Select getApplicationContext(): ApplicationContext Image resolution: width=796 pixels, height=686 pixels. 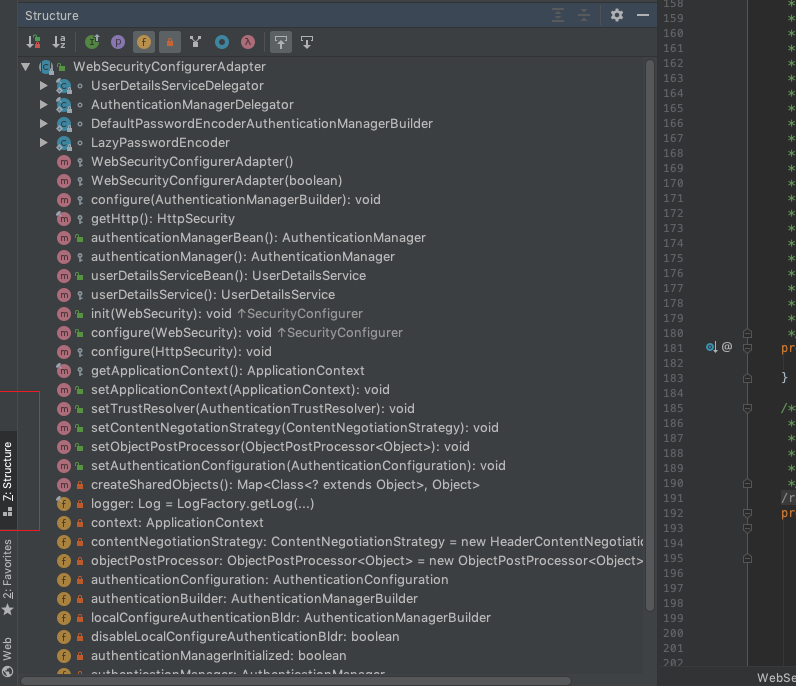coord(227,371)
